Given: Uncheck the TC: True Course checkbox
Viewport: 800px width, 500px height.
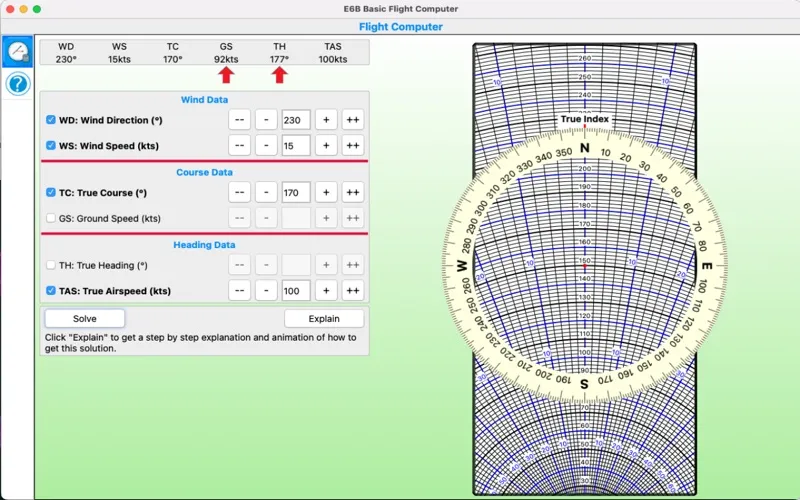Looking at the screenshot, I should [x=51, y=192].
